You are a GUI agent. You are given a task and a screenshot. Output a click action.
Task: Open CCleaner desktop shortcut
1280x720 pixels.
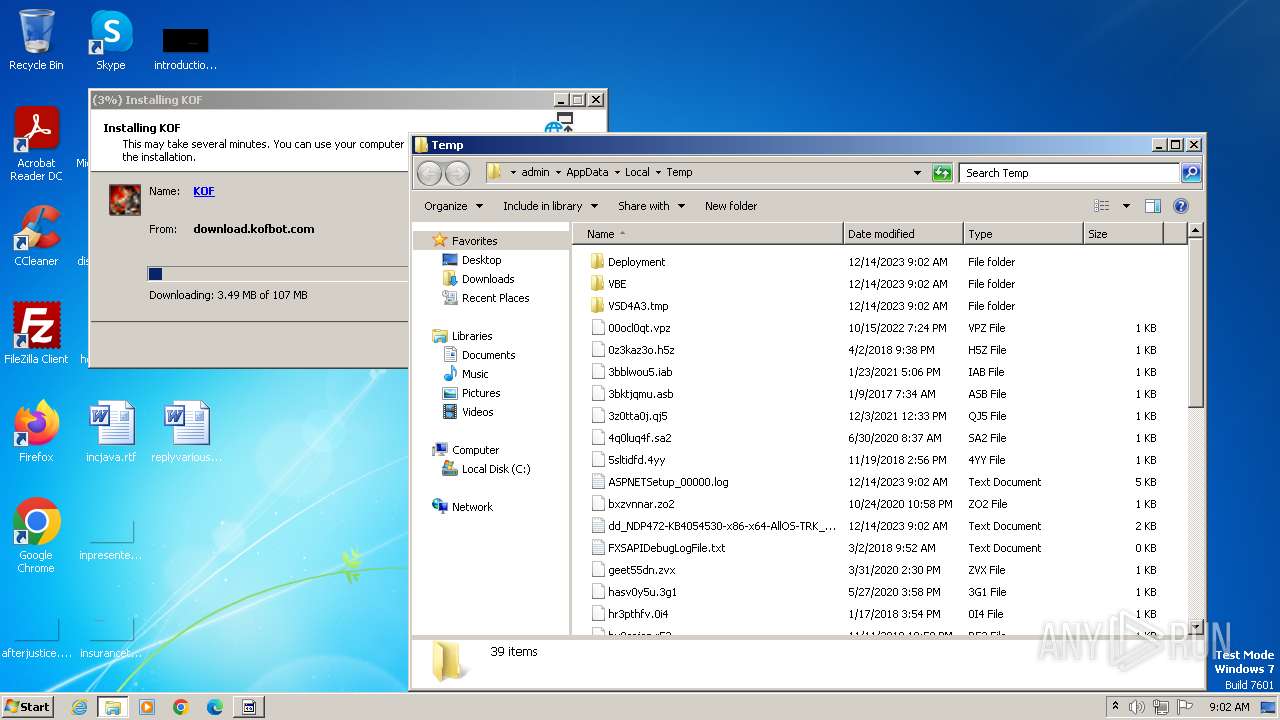click(x=36, y=236)
